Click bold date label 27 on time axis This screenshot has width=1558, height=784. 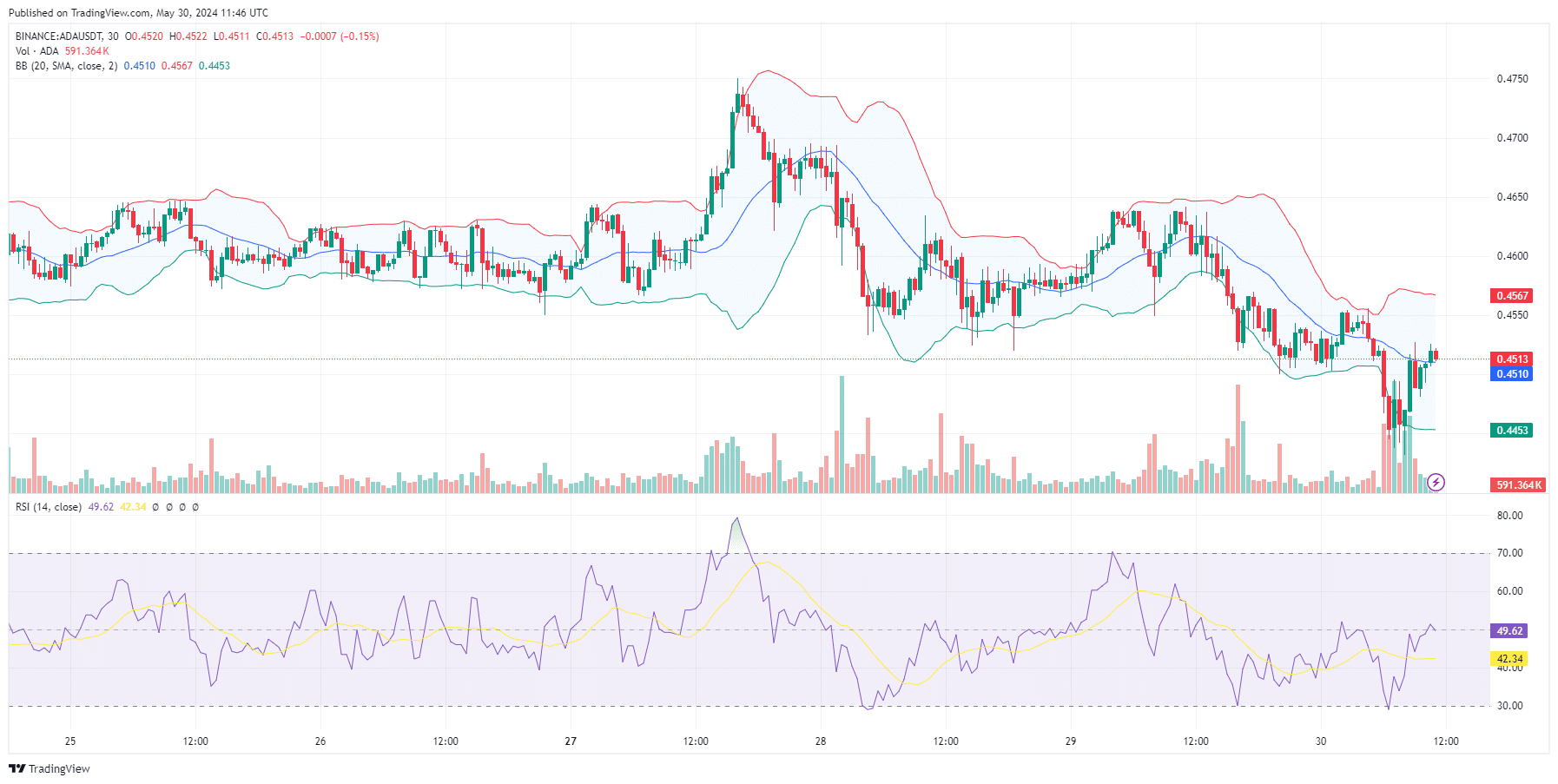[571, 741]
